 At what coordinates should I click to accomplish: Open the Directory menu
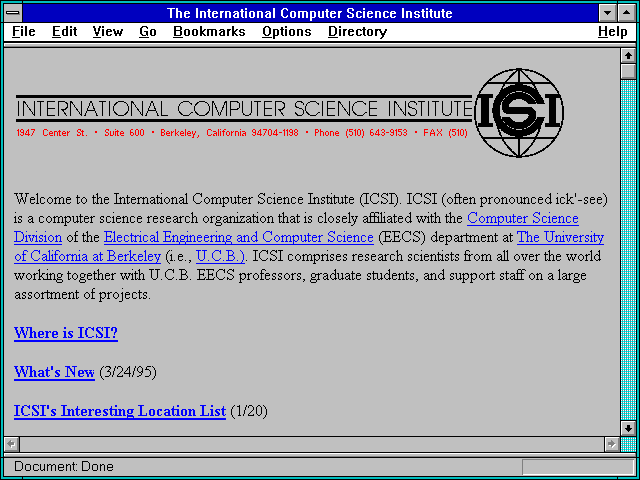pyautogui.click(x=358, y=31)
